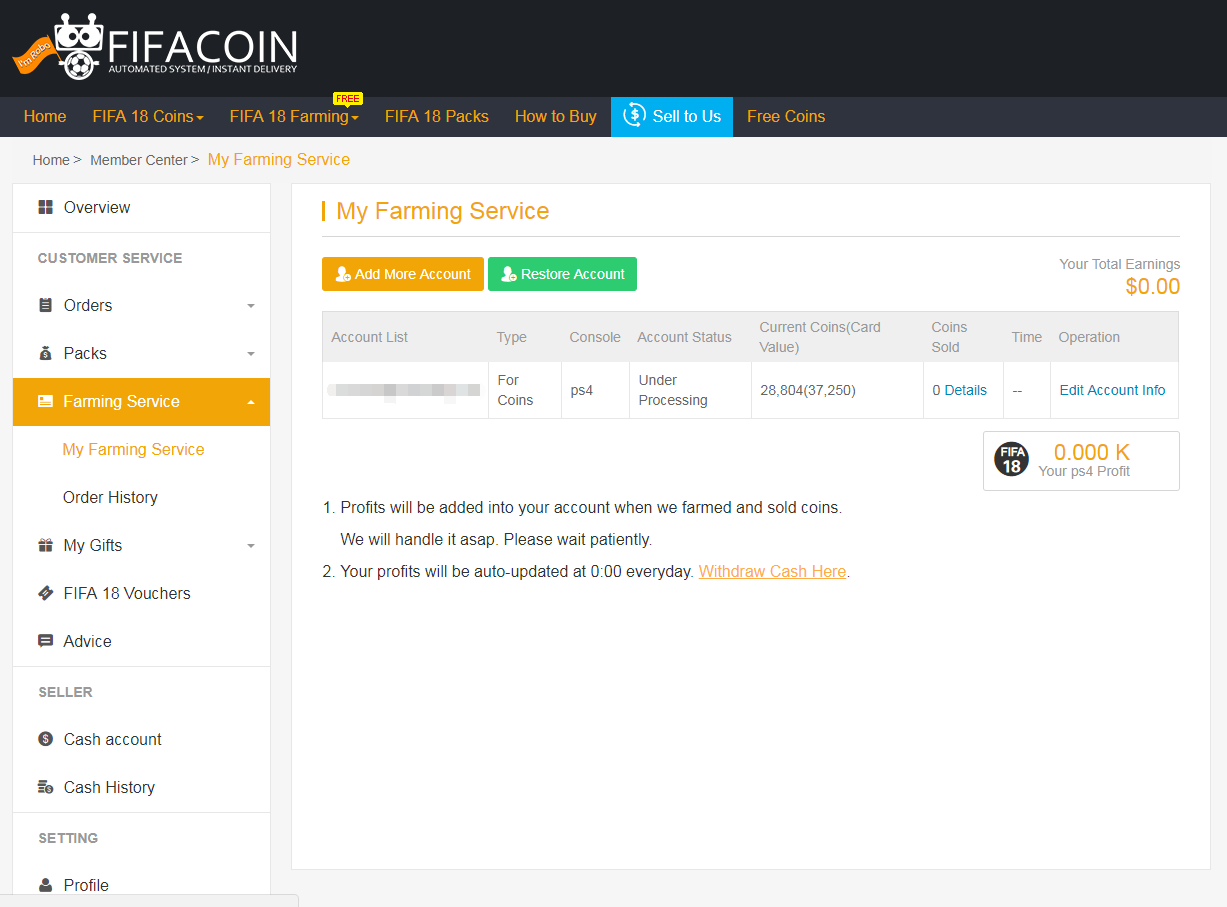Click the '0.000 K' ps4 profit value
This screenshot has height=907, width=1227.
click(1092, 453)
